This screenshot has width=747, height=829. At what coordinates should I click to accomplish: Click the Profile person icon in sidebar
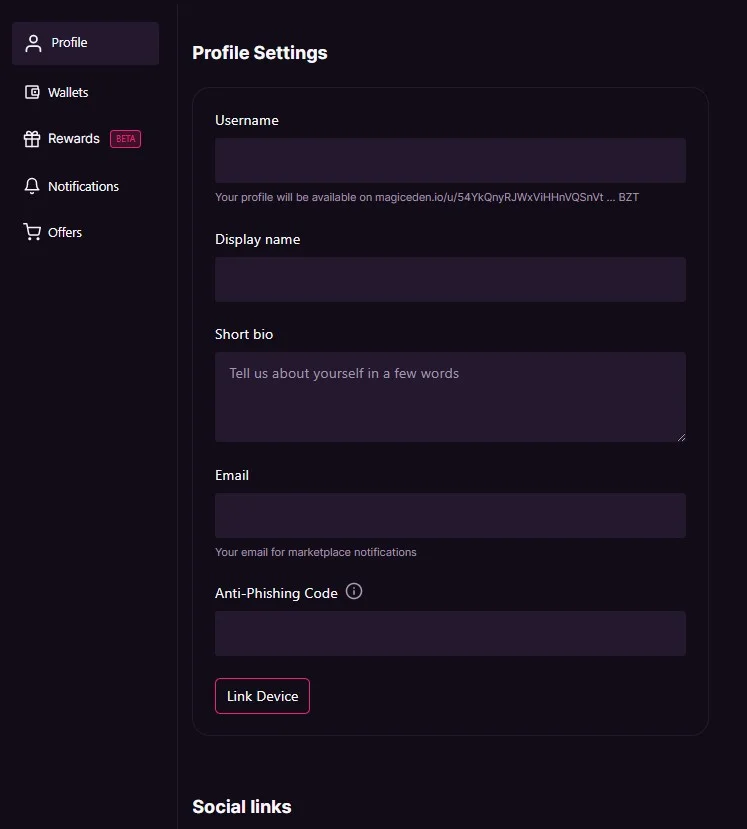coord(33,43)
